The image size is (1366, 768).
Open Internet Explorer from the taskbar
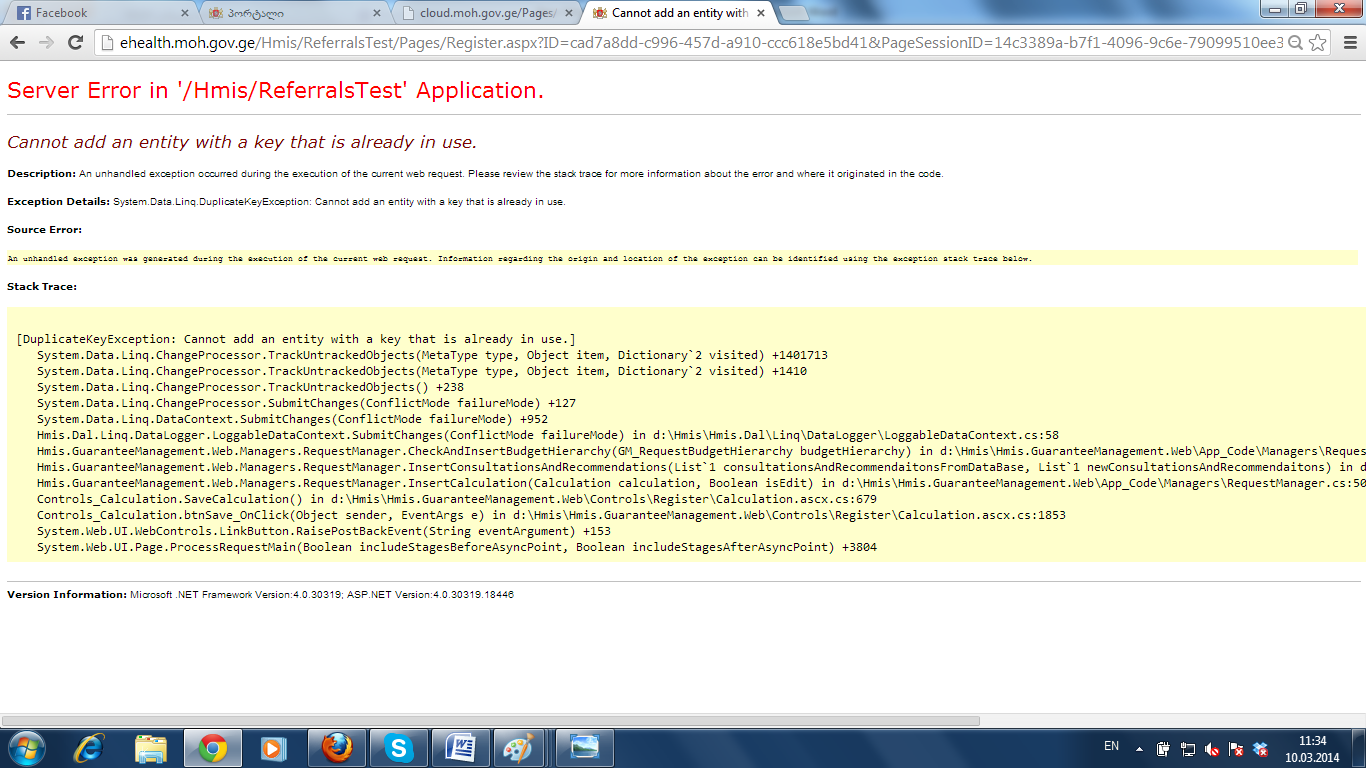pyautogui.click(x=89, y=748)
